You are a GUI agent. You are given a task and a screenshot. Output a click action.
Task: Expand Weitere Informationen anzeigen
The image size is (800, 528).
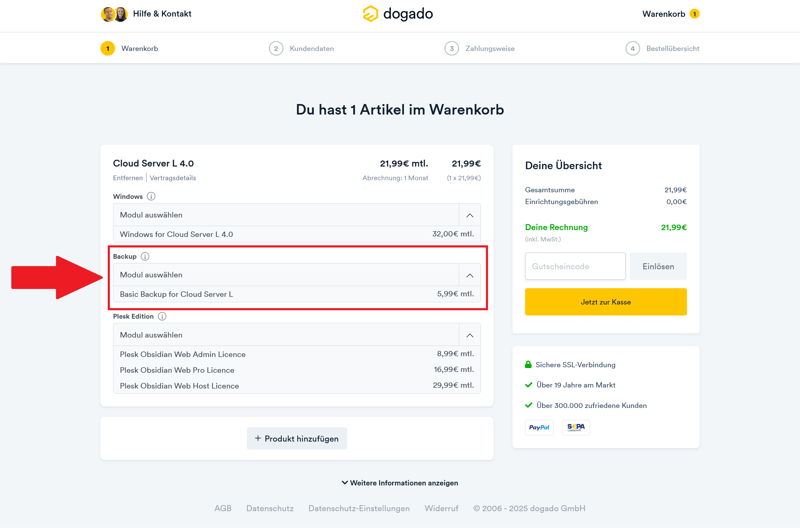coord(399,483)
